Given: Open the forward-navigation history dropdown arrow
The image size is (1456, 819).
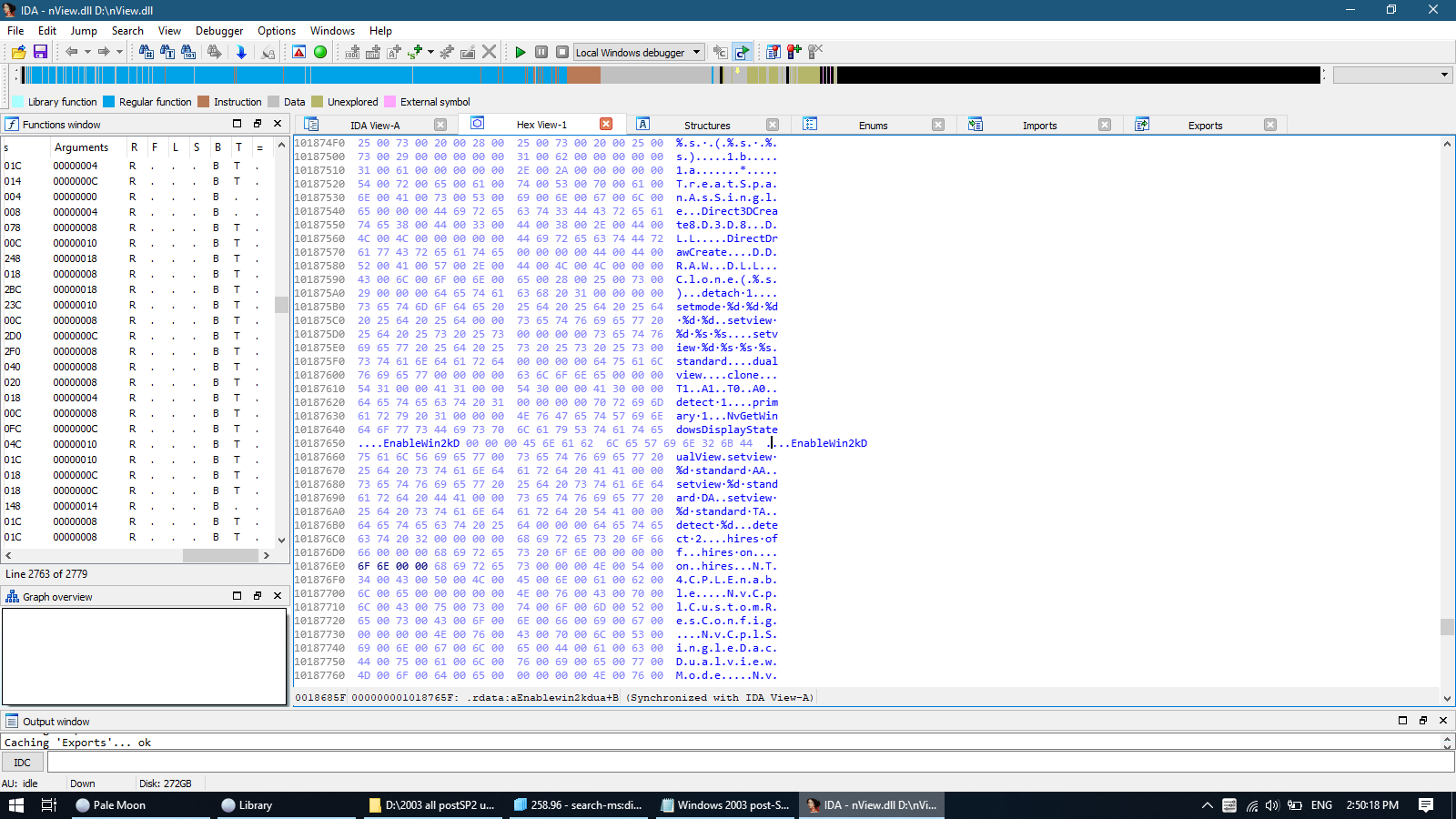Looking at the screenshot, I should 119,52.
